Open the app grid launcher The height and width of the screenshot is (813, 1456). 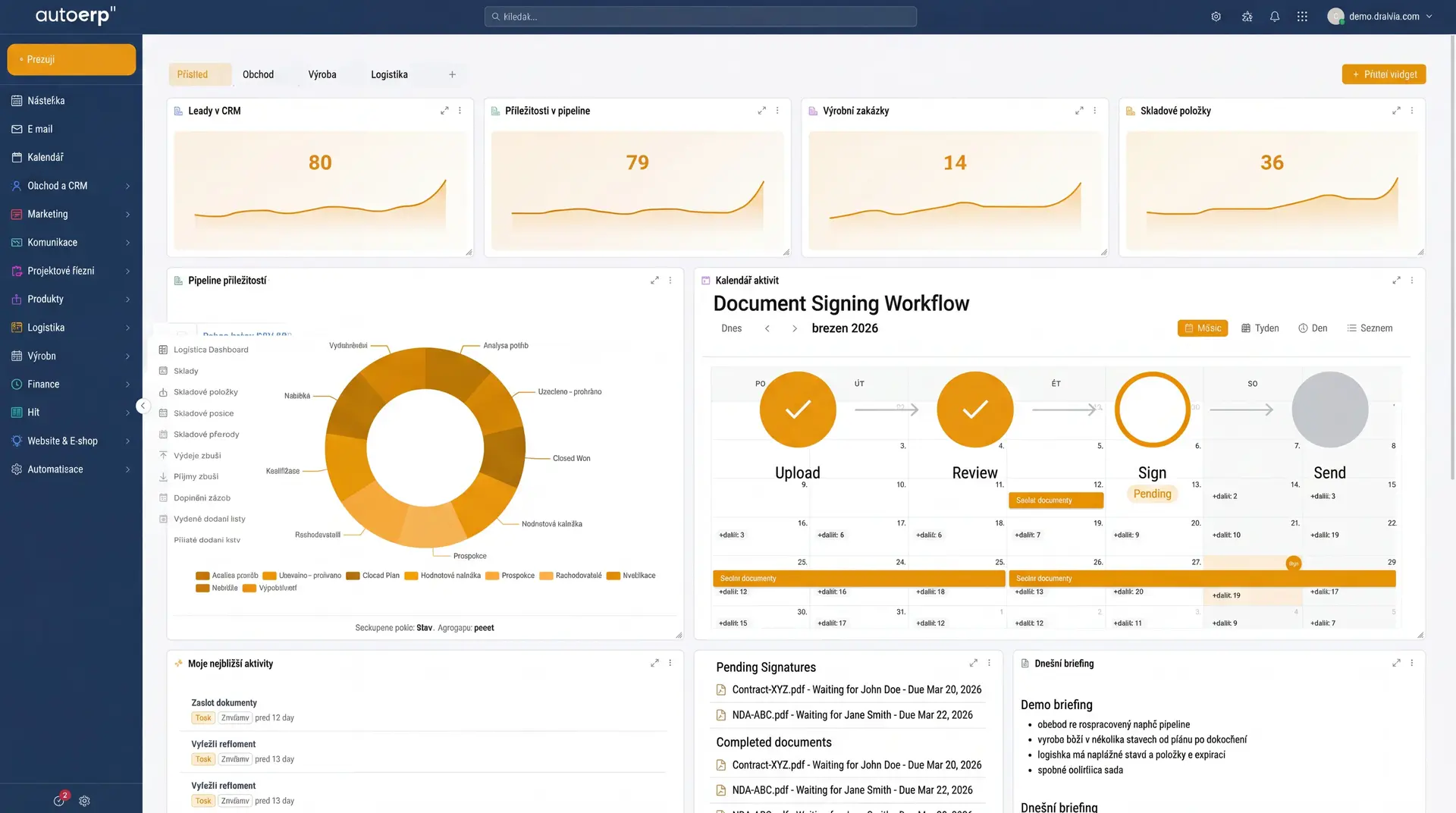point(1302,16)
